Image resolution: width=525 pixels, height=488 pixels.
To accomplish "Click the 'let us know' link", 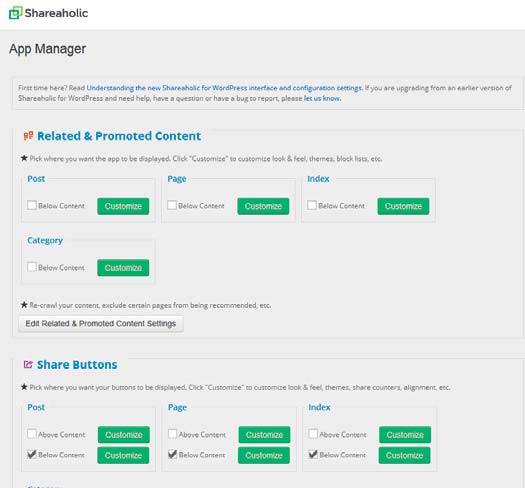I will click(x=322, y=98).
